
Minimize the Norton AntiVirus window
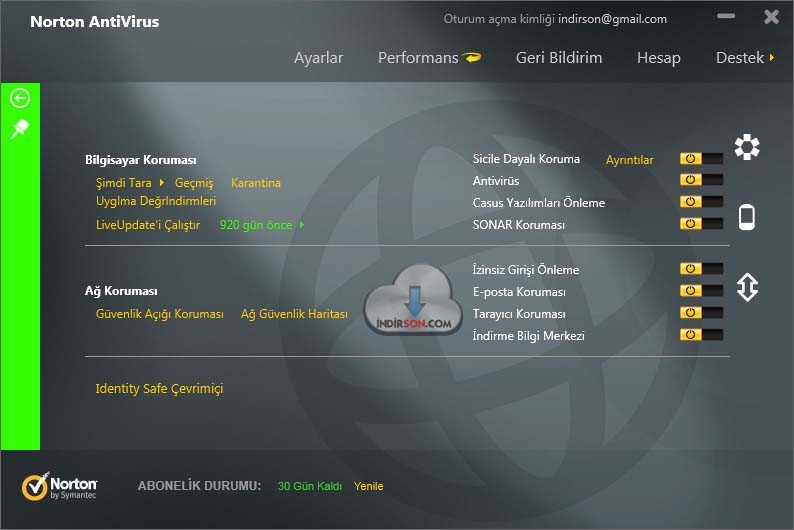pyautogui.click(x=726, y=16)
